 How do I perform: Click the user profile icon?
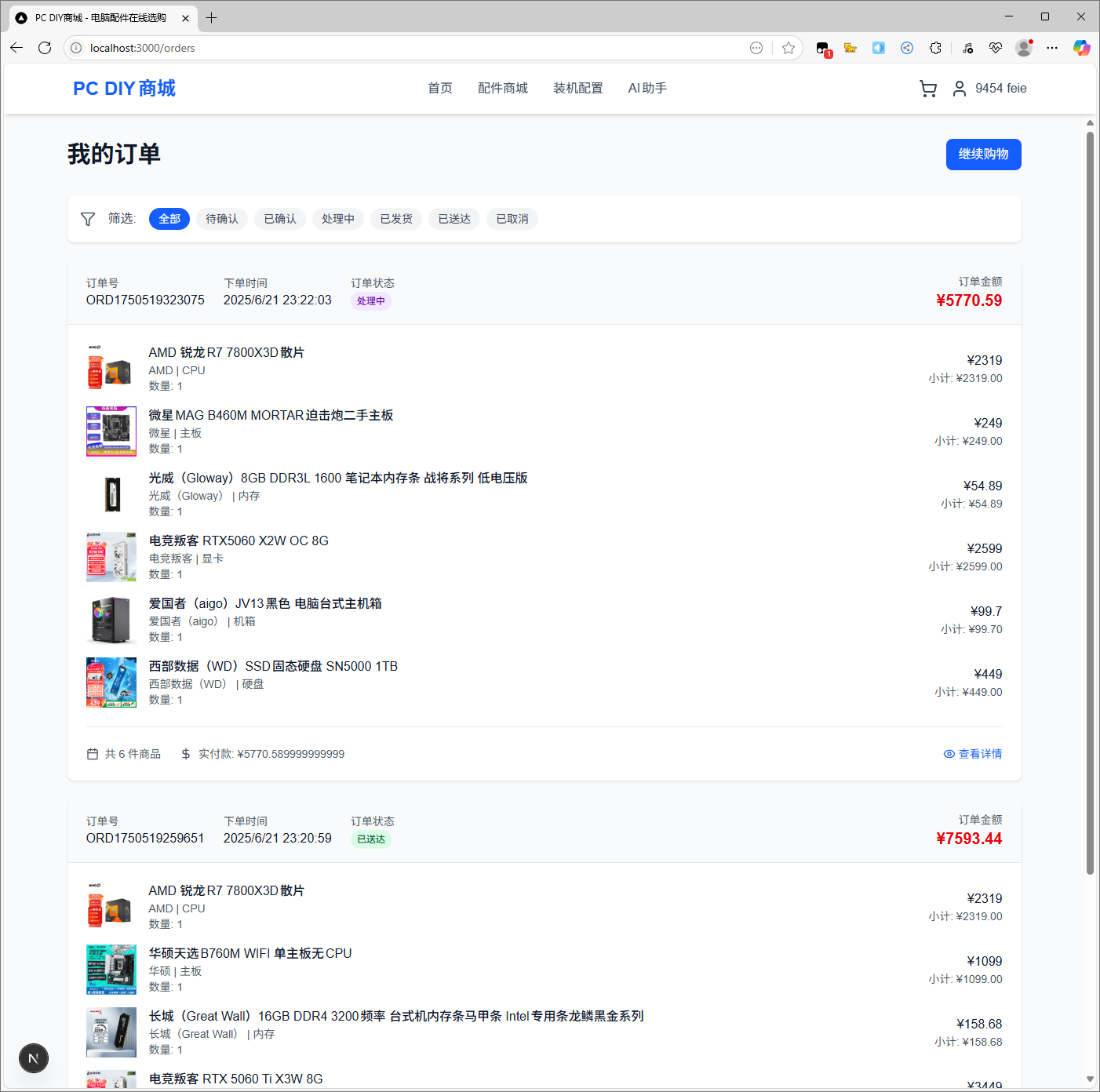pos(959,89)
